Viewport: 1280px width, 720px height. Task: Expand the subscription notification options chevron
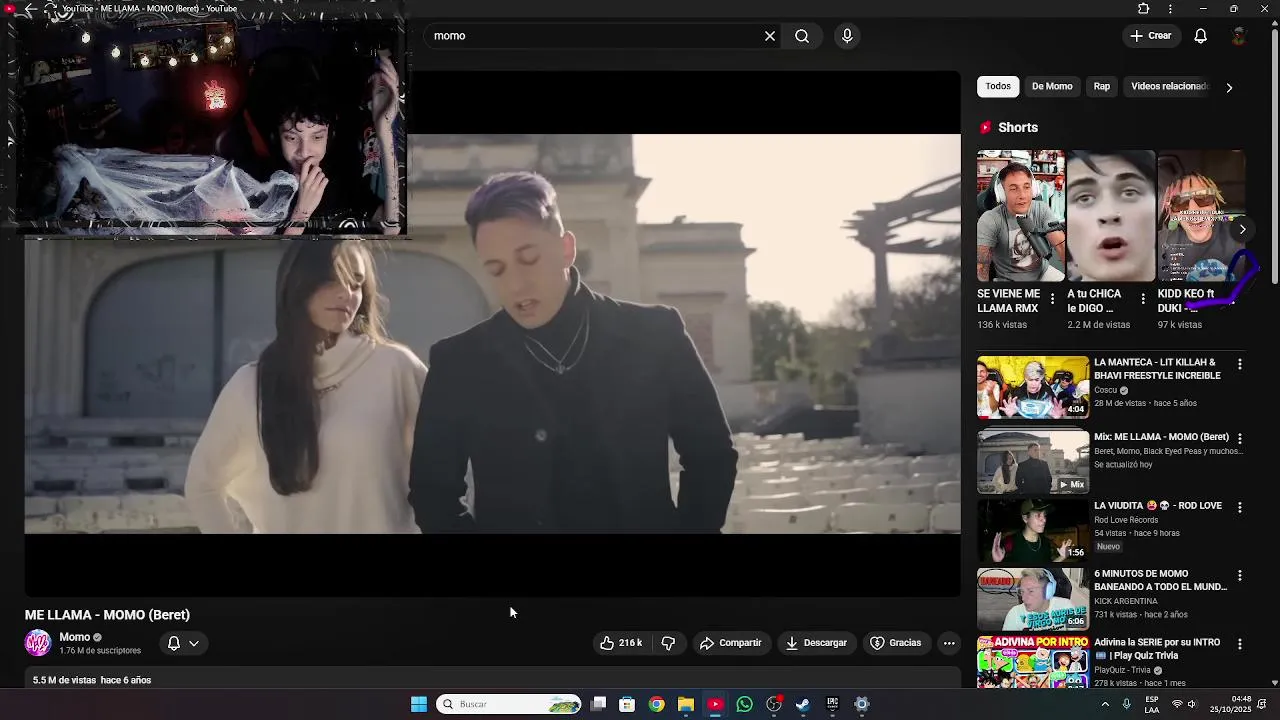point(194,643)
